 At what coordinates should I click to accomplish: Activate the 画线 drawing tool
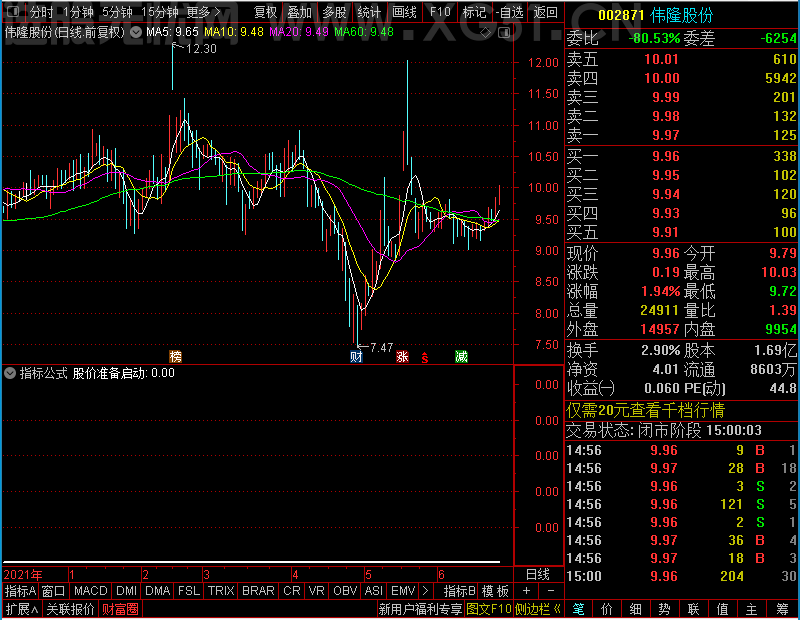(x=404, y=12)
